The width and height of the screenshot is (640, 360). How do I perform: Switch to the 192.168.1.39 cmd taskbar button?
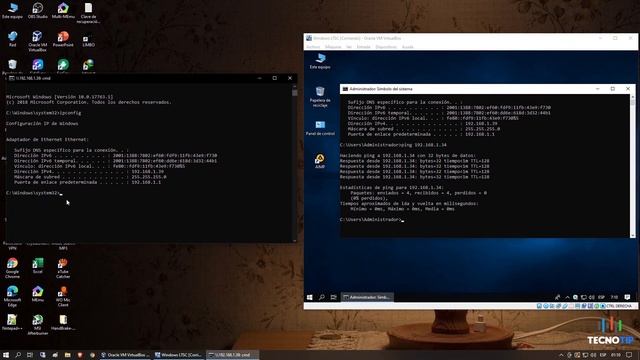232,355
